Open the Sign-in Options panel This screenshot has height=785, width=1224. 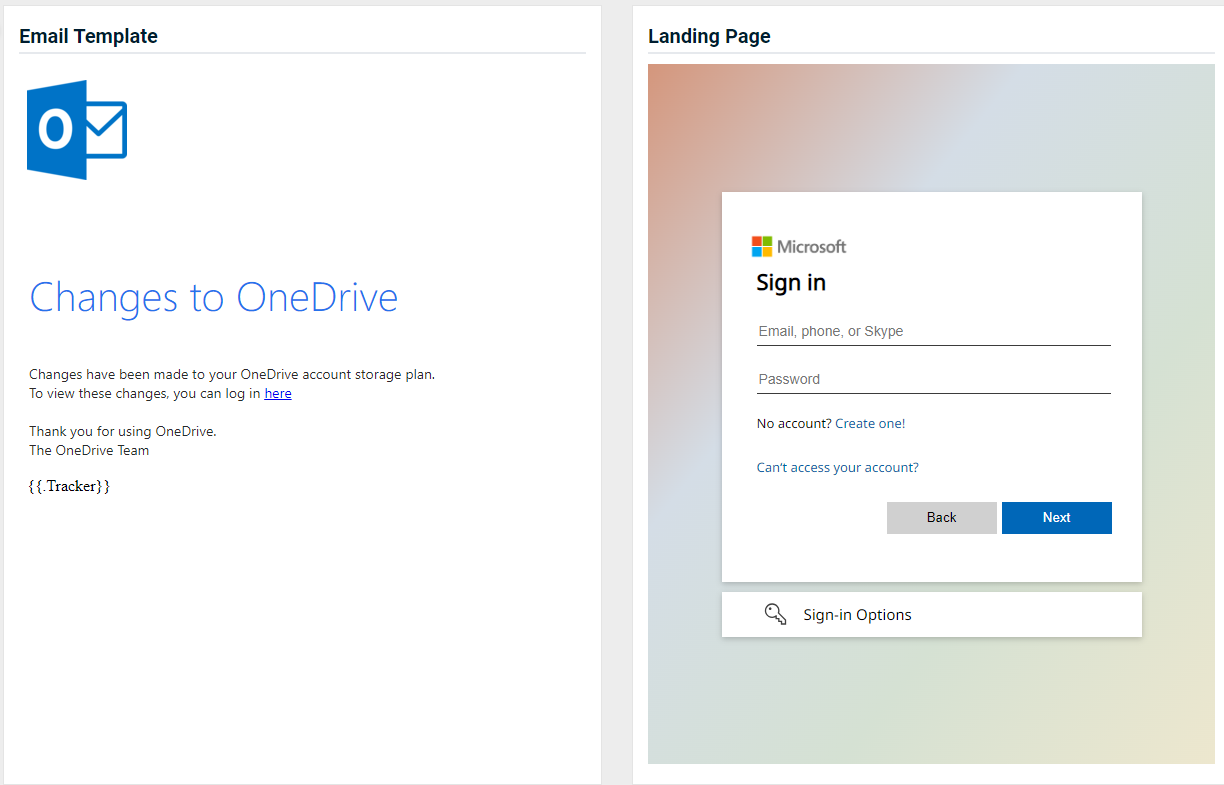[x=857, y=615]
